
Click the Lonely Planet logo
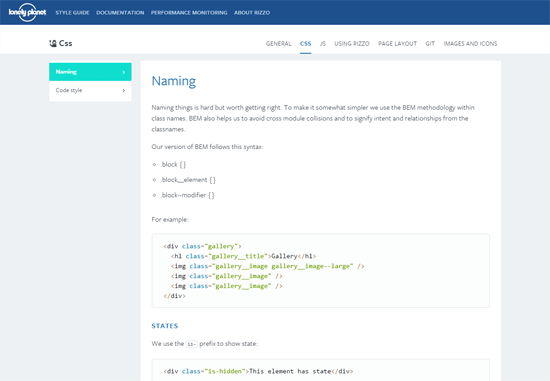coord(27,12)
